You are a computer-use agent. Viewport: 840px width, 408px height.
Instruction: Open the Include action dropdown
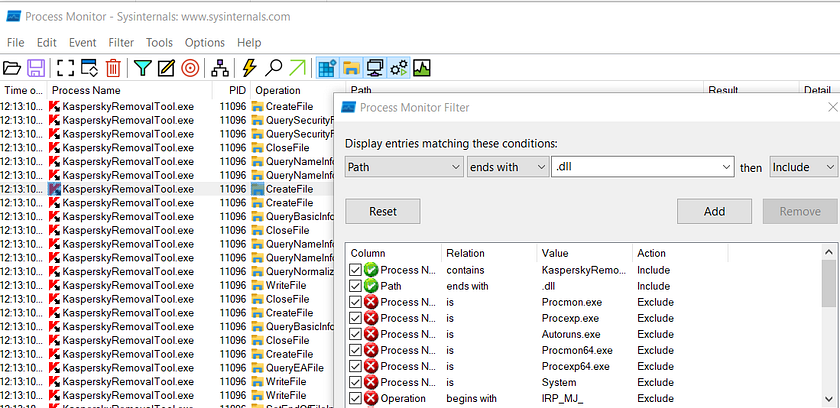coord(803,167)
